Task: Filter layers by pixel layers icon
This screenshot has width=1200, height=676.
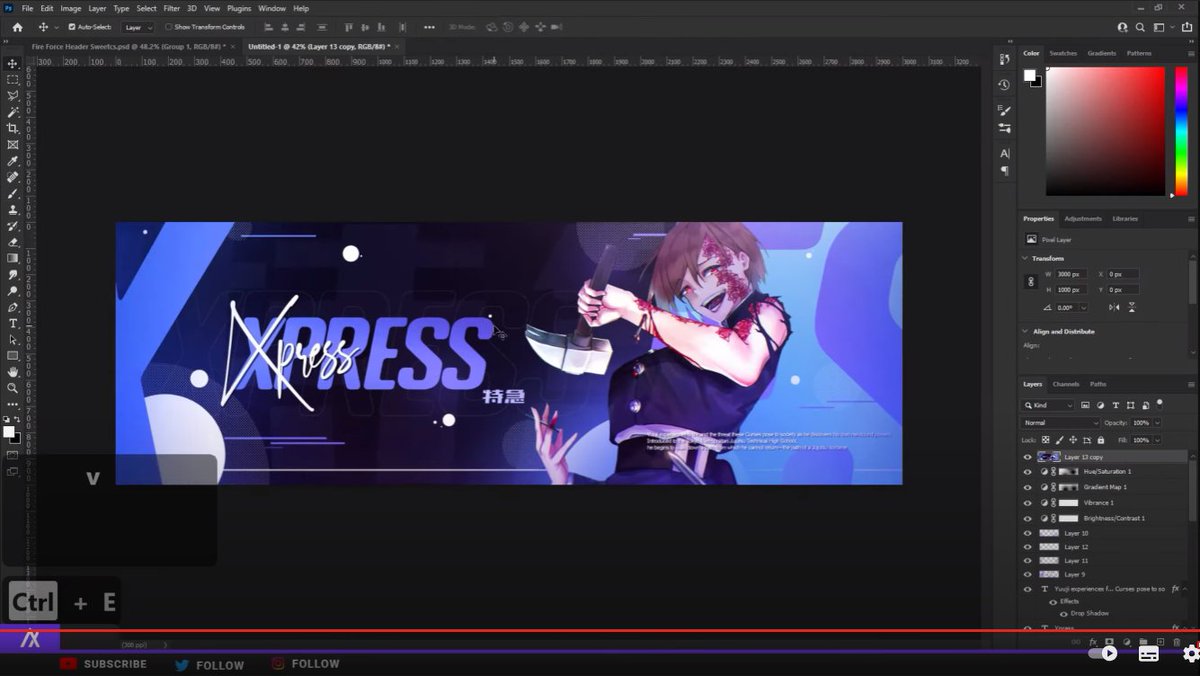Action: pyautogui.click(x=1084, y=405)
